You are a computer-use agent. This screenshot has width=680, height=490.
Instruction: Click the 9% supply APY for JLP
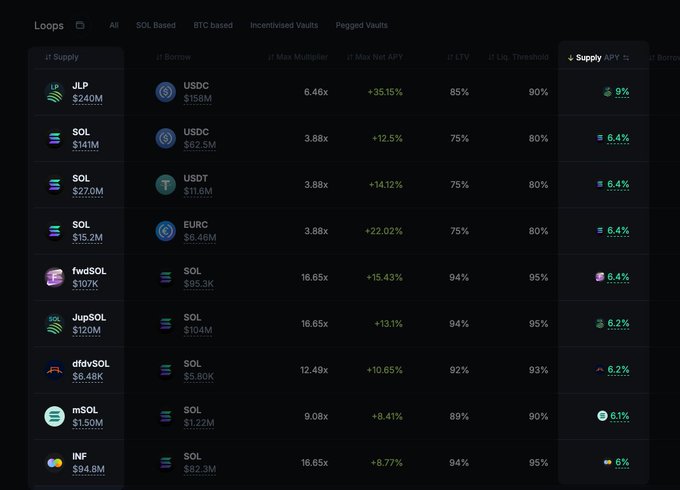point(622,92)
